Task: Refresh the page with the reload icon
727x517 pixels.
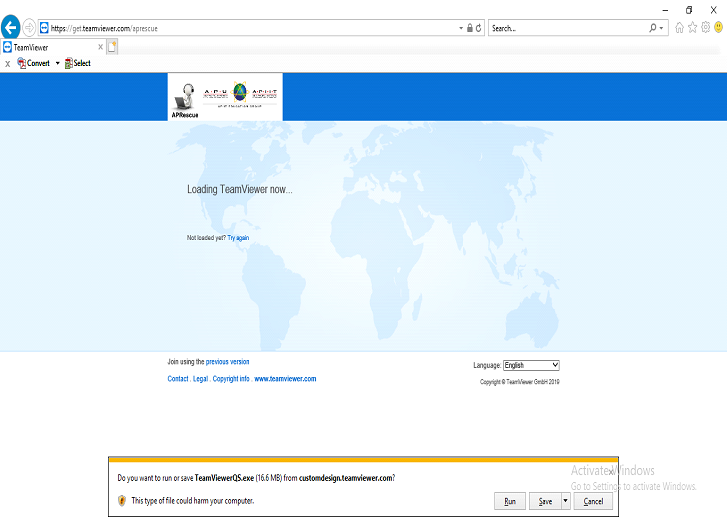Action: (x=478, y=28)
